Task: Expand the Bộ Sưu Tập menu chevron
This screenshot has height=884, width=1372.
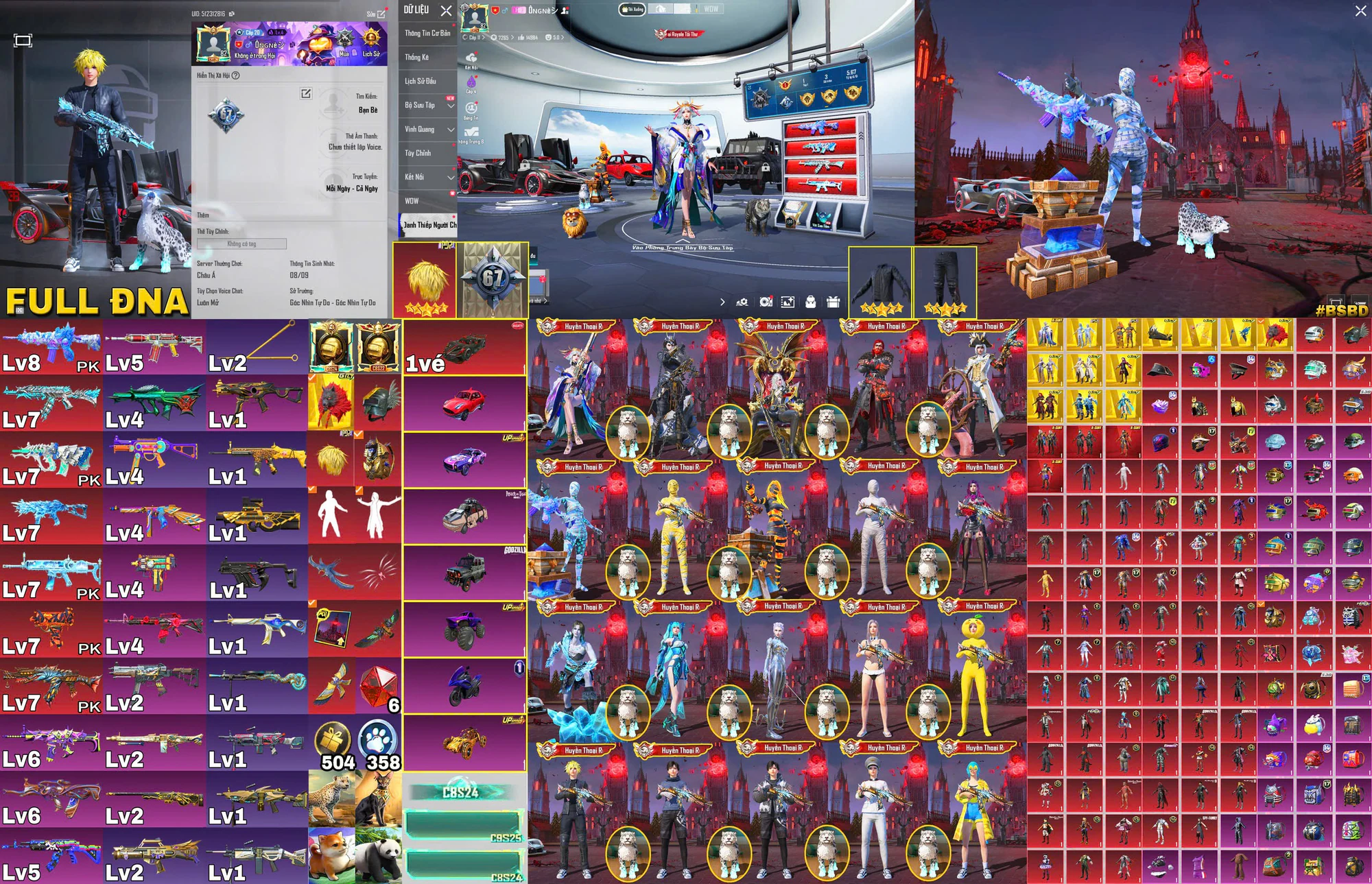Action: pyautogui.click(x=451, y=106)
